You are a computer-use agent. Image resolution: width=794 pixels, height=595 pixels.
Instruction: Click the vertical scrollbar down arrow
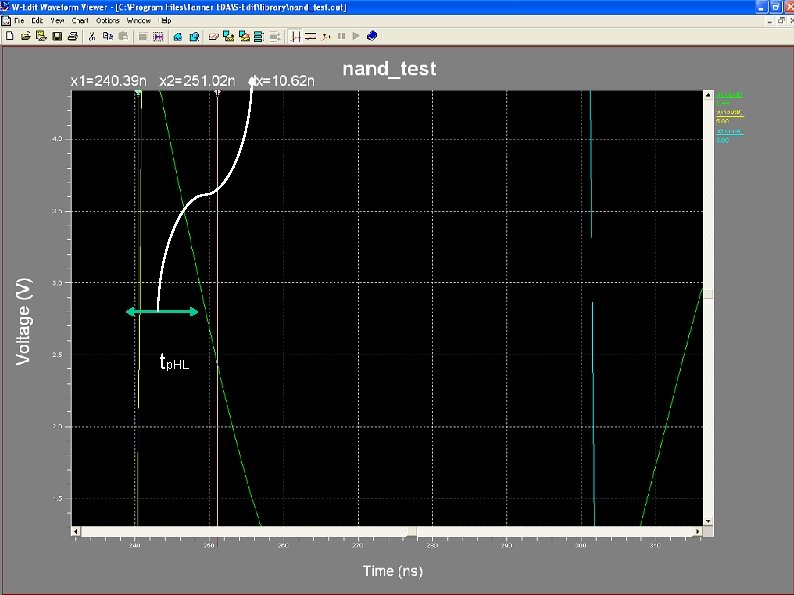[x=708, y=521]
